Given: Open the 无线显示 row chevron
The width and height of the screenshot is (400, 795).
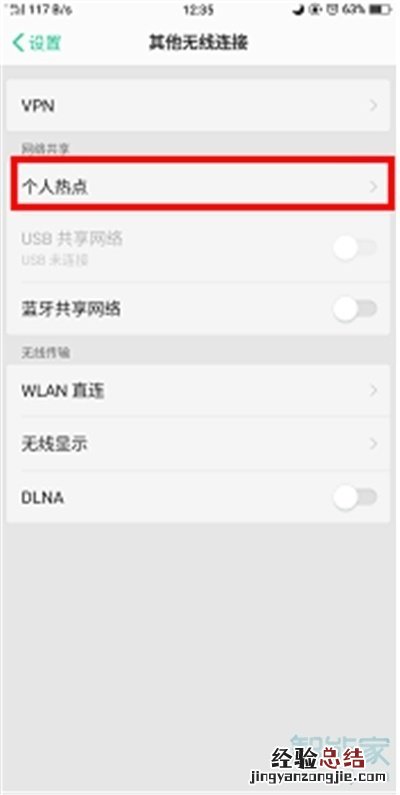Looking at the screenshot, I should (374, 444).
